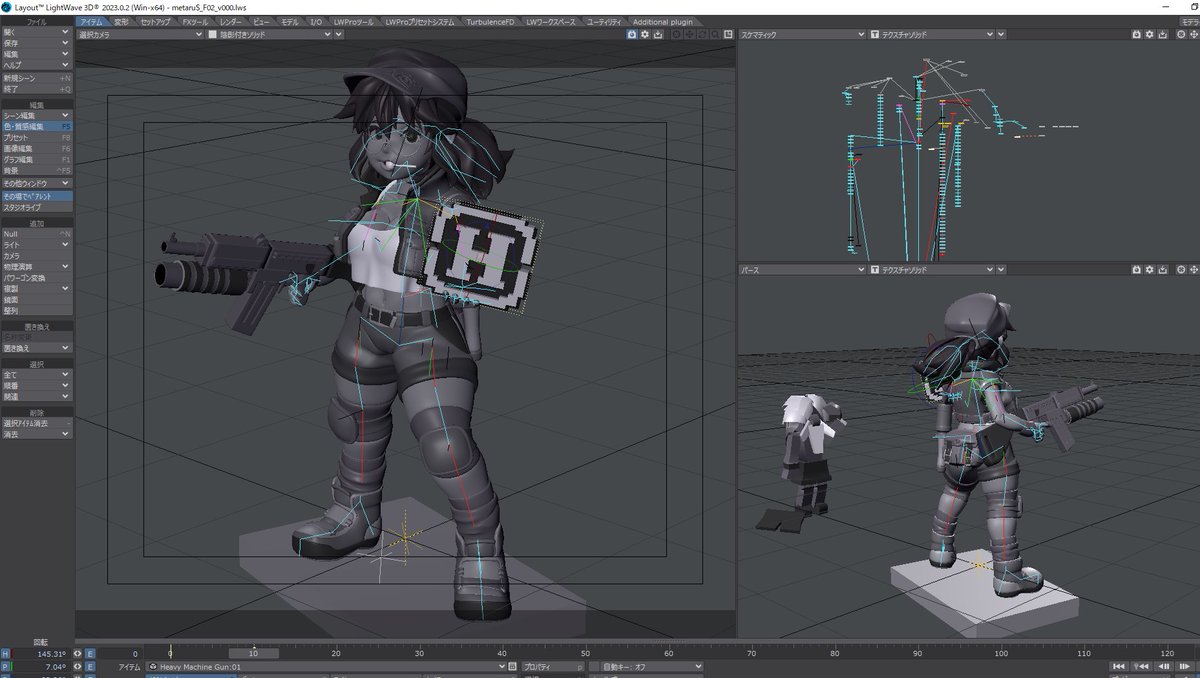Screen dimensions: 1200x678
Task: Click the Perspective viewport export icon
Action: [x=1161, y=270]
